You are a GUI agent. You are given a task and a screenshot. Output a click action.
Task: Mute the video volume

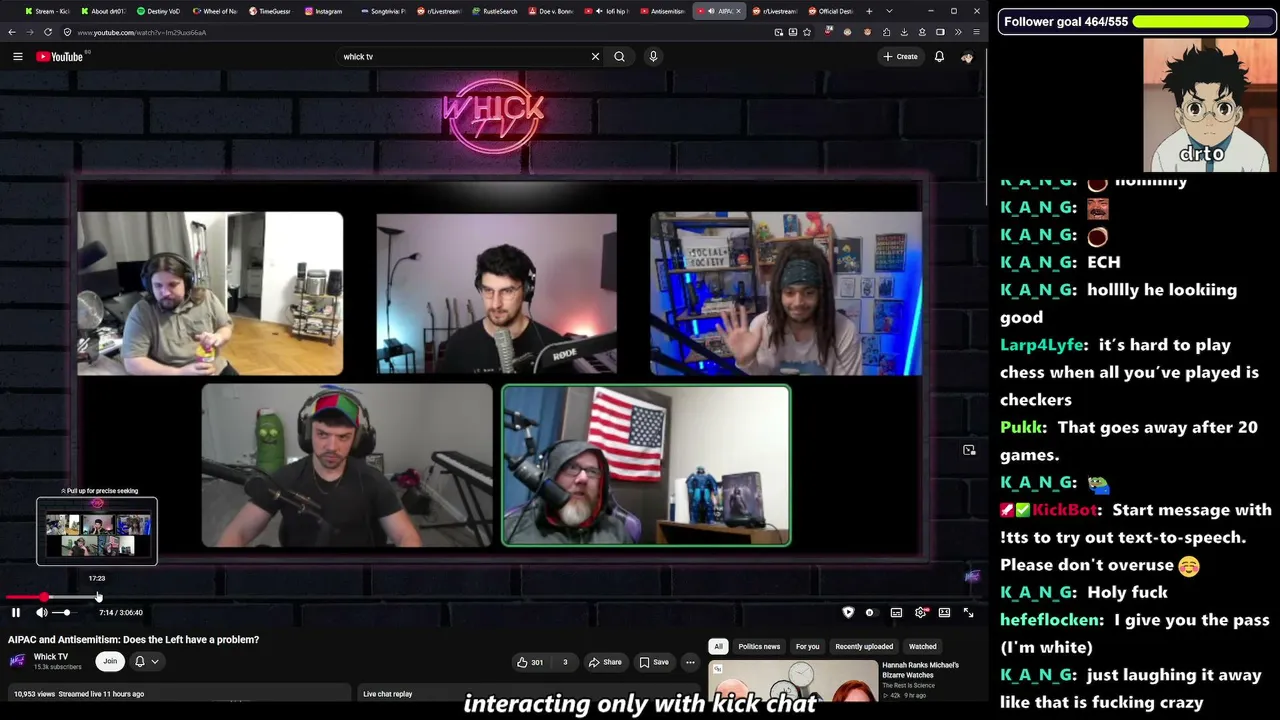(42, 612)
